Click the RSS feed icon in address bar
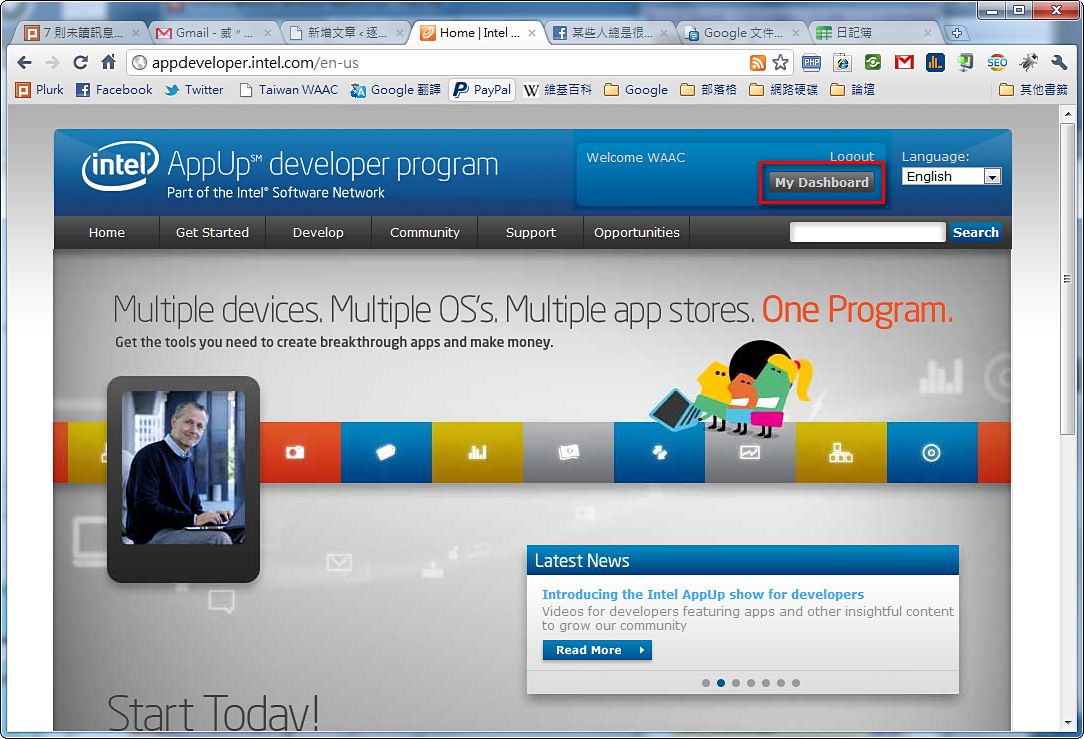 coord(758,63)
